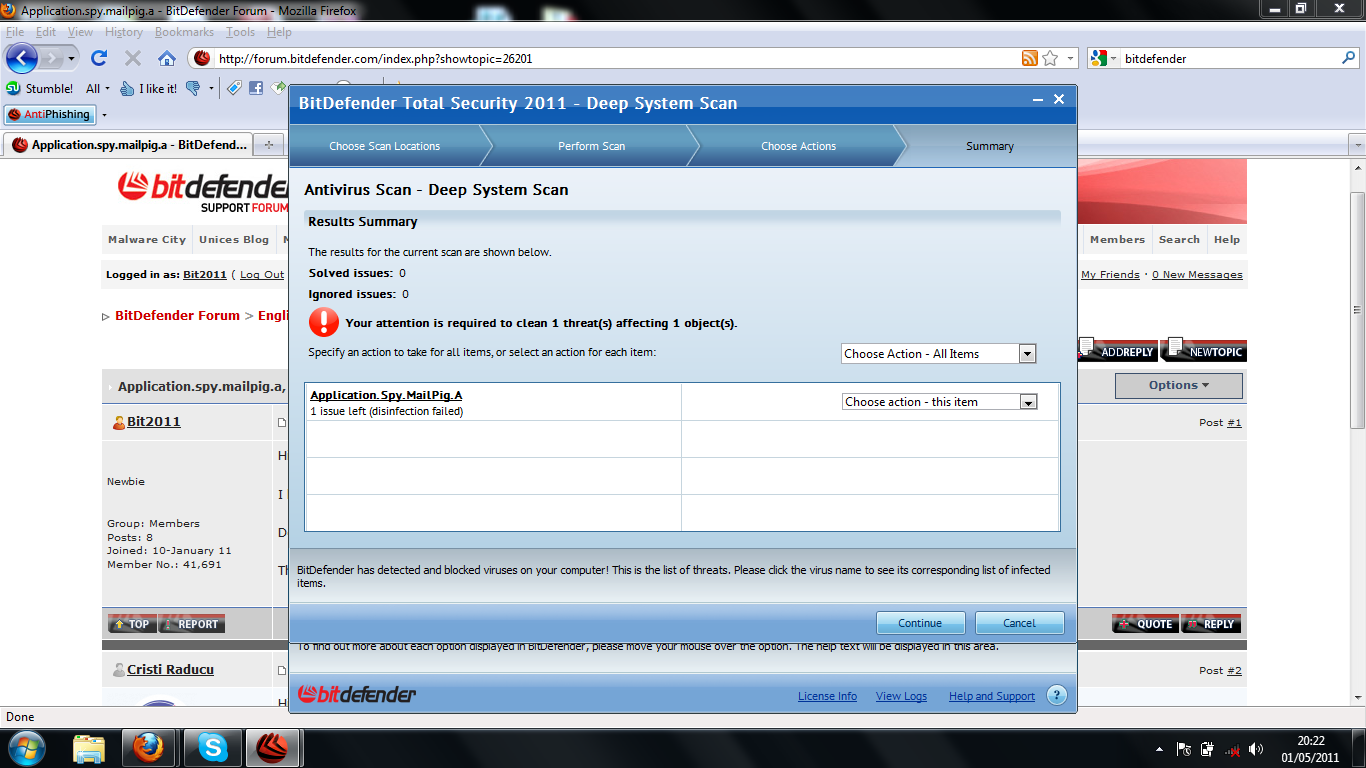Go to Firefox home page icon

[x=167, y=58]
